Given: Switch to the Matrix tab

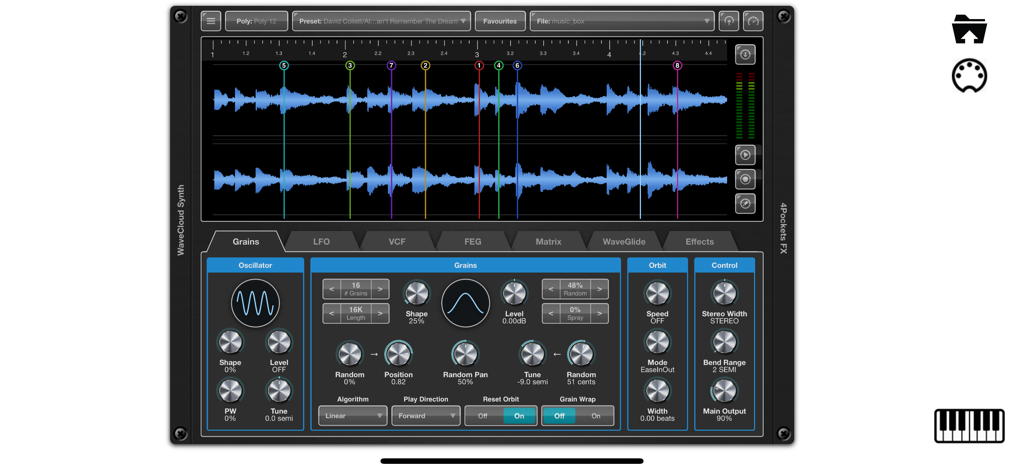Looking at the screenshot, I should pyautogui.click(x=549, y=241).
